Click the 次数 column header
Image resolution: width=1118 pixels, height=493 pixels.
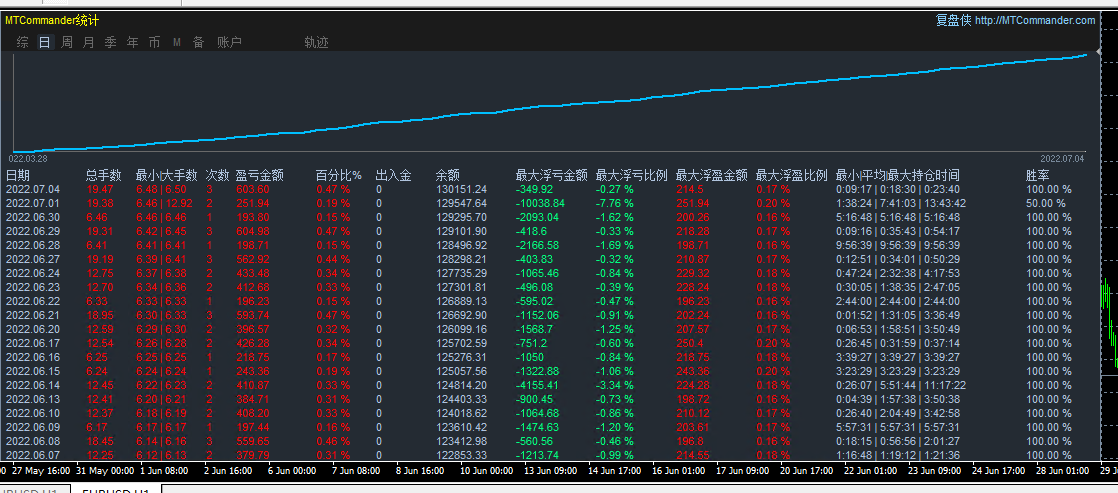pos(217,176)
